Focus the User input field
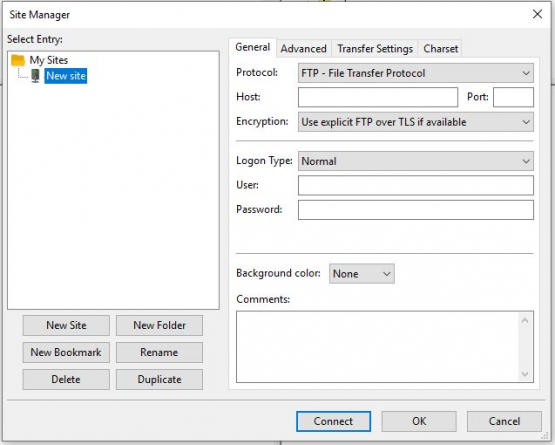 click(x=416, y=185)
